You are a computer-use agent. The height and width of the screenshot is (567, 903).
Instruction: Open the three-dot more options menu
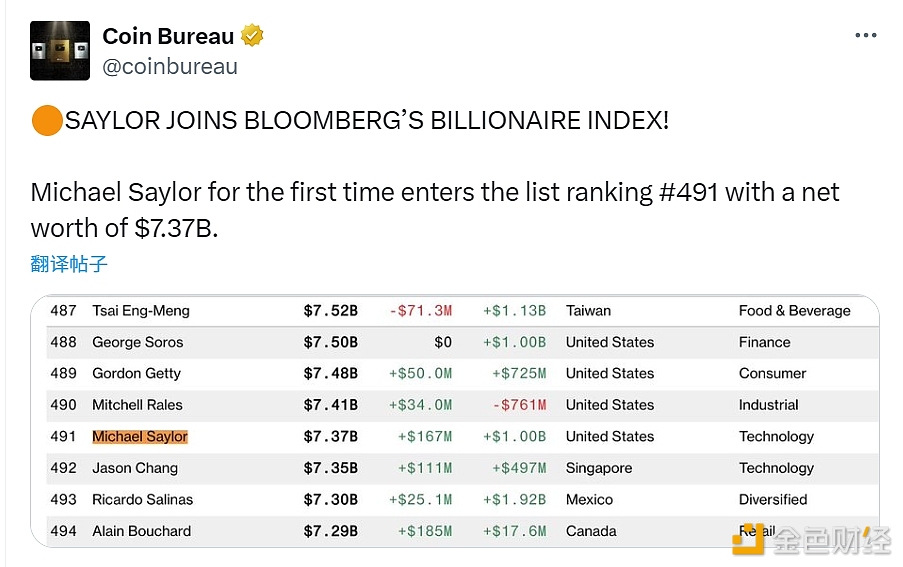pos(865,36)
